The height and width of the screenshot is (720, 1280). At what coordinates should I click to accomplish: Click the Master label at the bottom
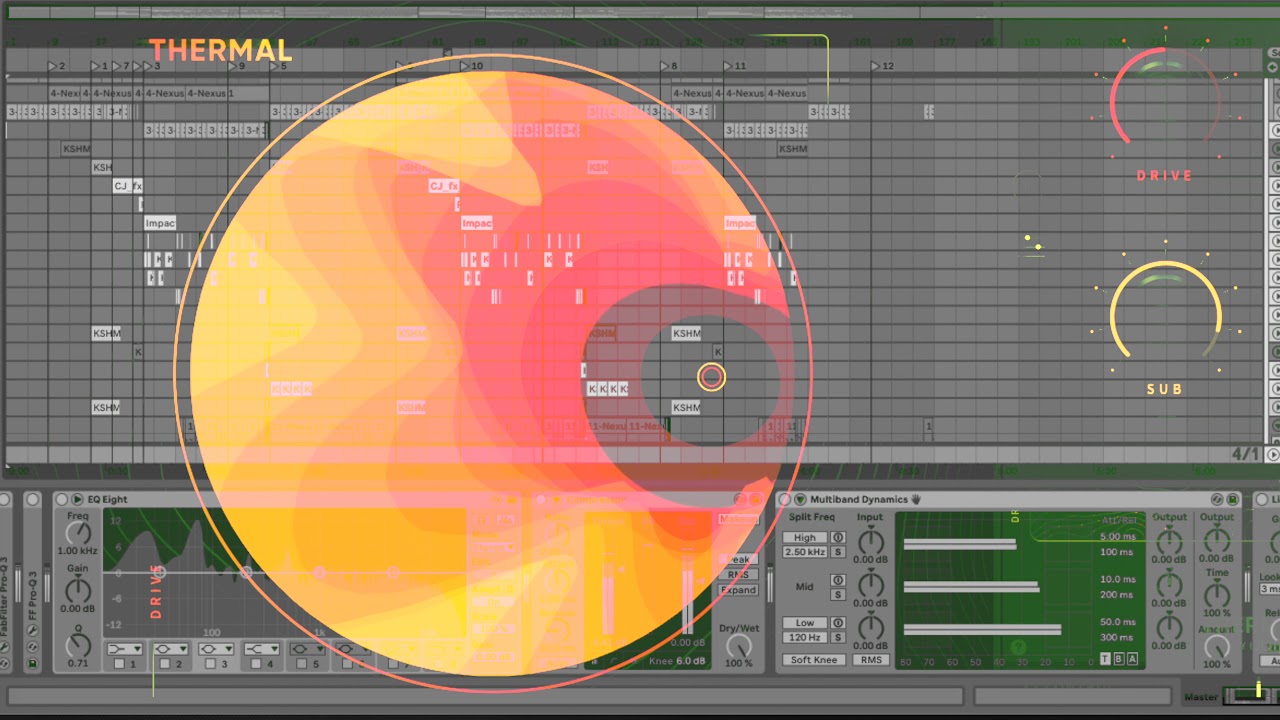[x=1201, y=697]
